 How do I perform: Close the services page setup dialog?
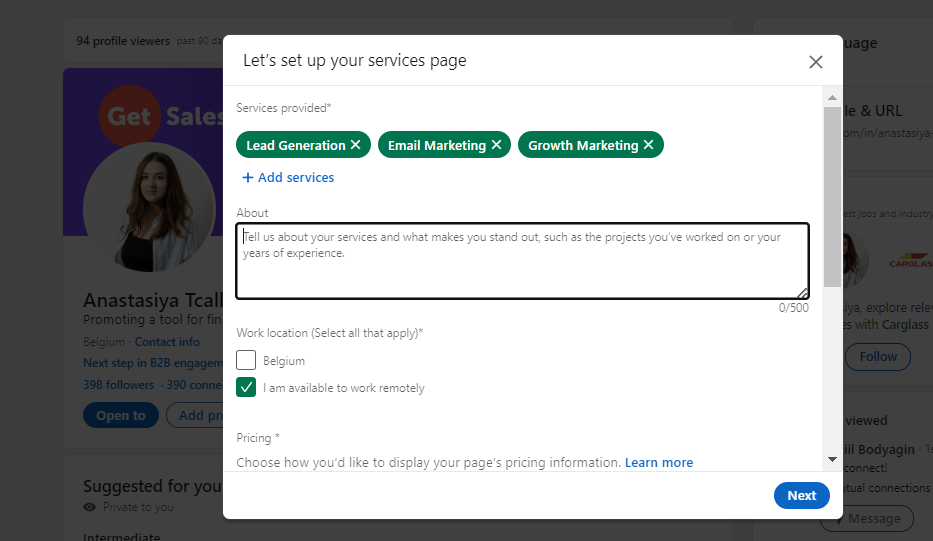[x=815, y=62]
